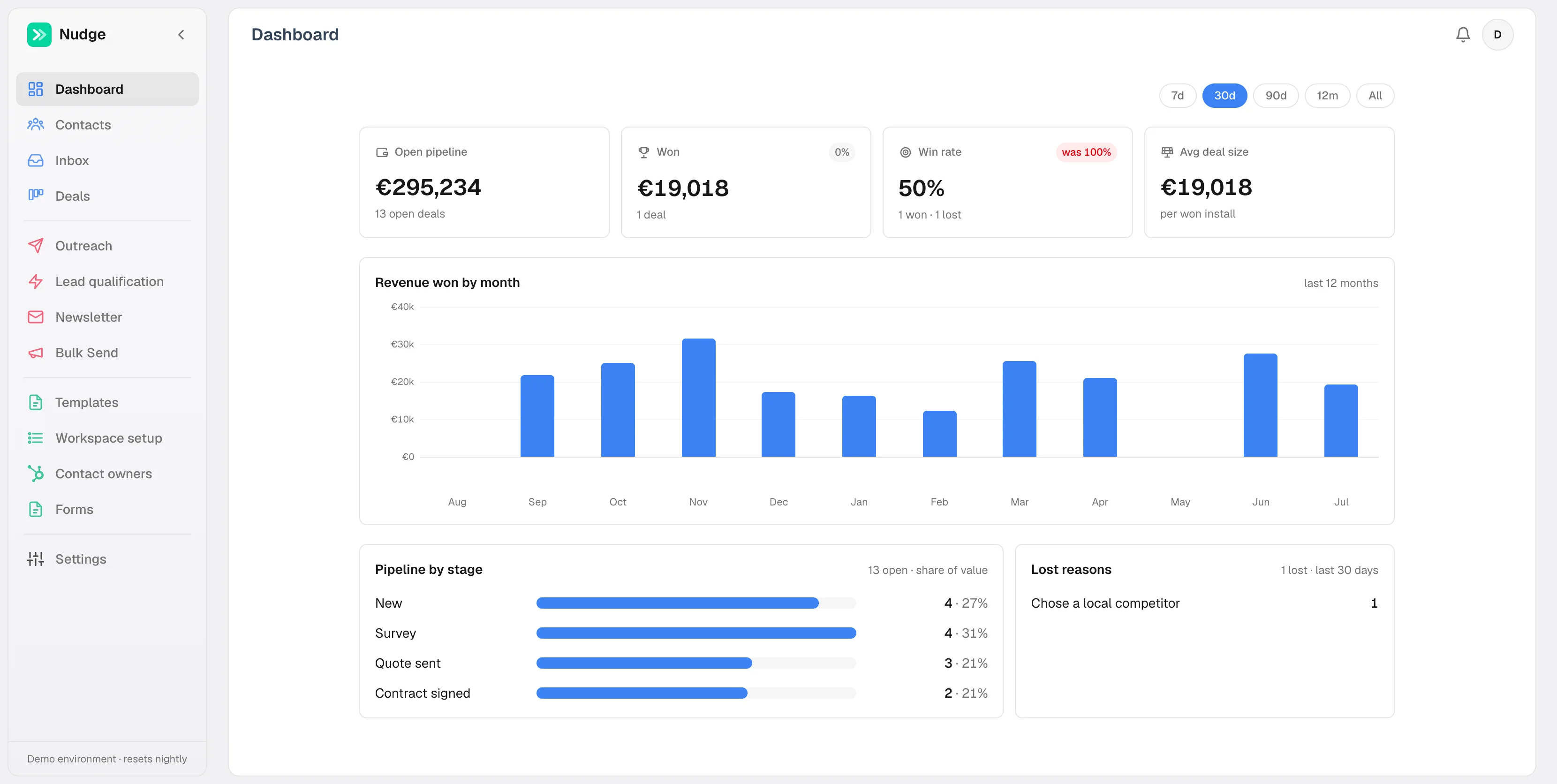Click the Contact owners HubSpot-style icon
Viewport: 1557px width, 784px height.
[36, 473]
